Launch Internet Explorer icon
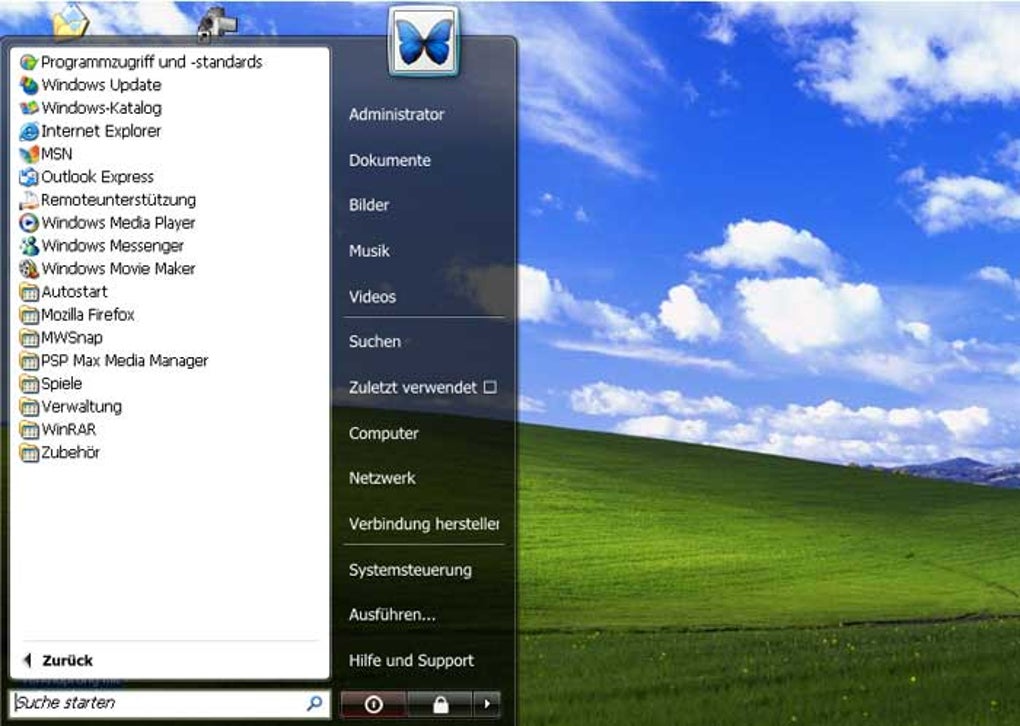 click(29, 131)
